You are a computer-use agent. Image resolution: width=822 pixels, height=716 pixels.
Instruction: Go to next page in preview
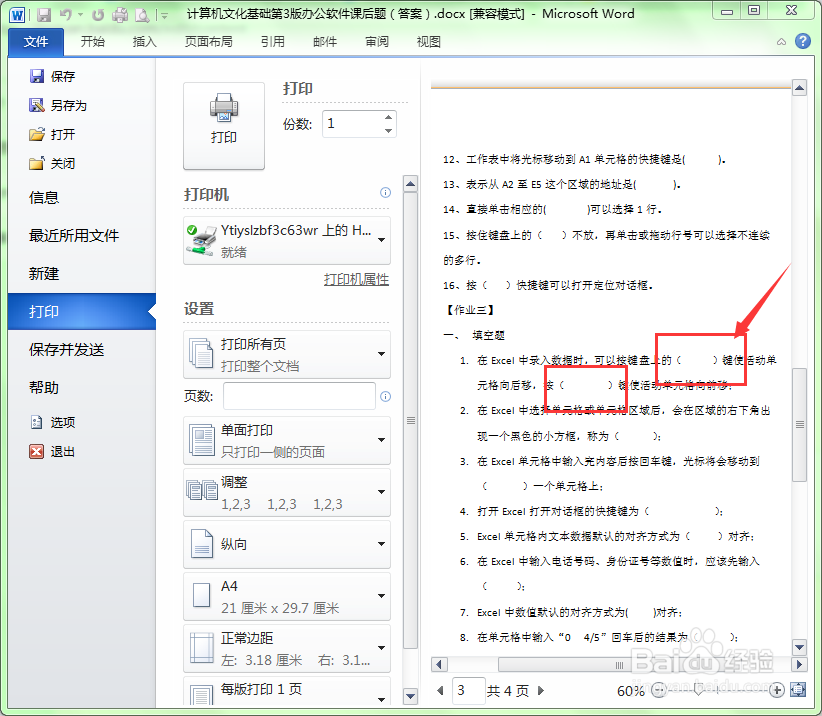(542, 690)
